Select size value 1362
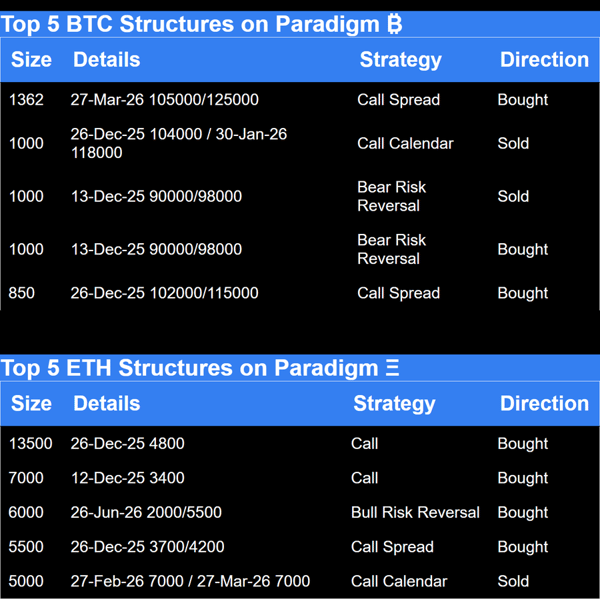The width and height of the screenshot is (600, 599). pyautogui.click(x=26, y=100)
